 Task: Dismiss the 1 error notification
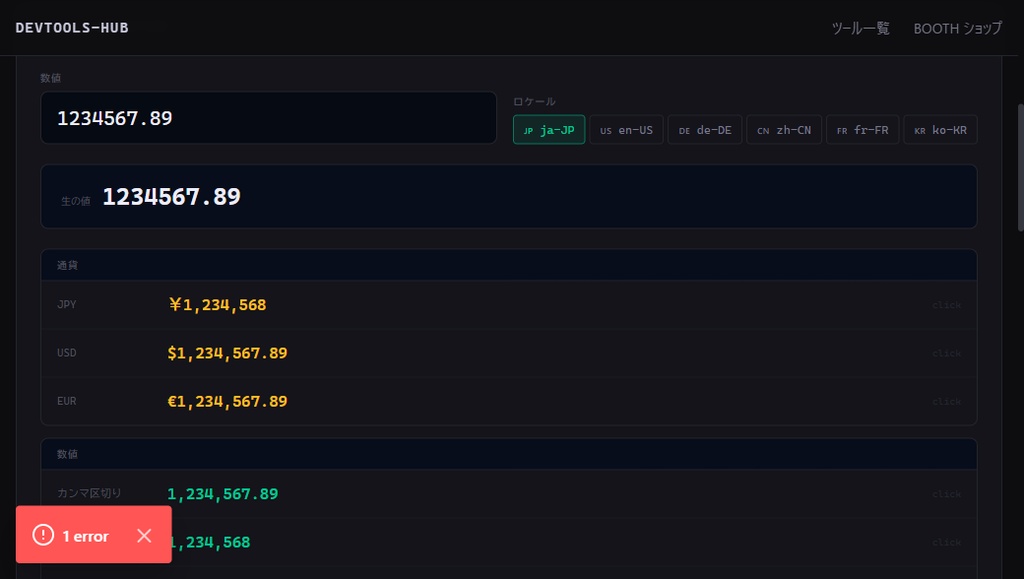coord(144,536)
